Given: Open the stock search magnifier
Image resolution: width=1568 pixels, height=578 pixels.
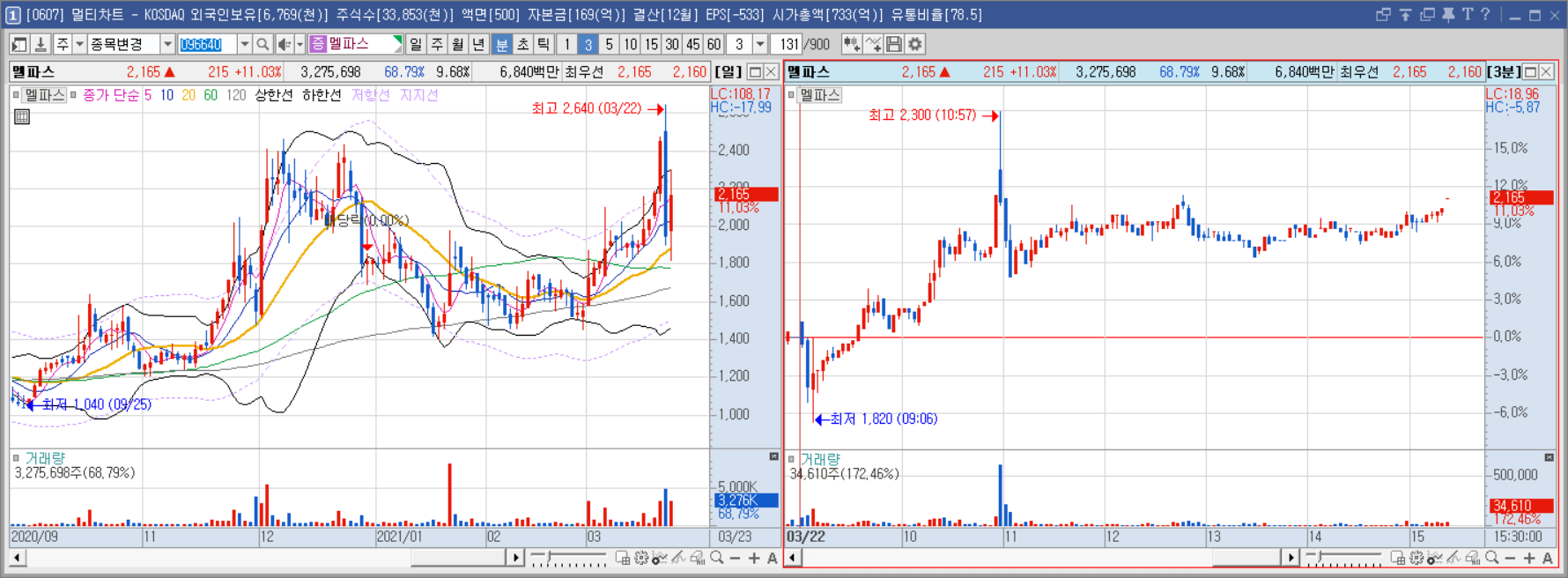Looking at the screenshot, I should 263,44.
